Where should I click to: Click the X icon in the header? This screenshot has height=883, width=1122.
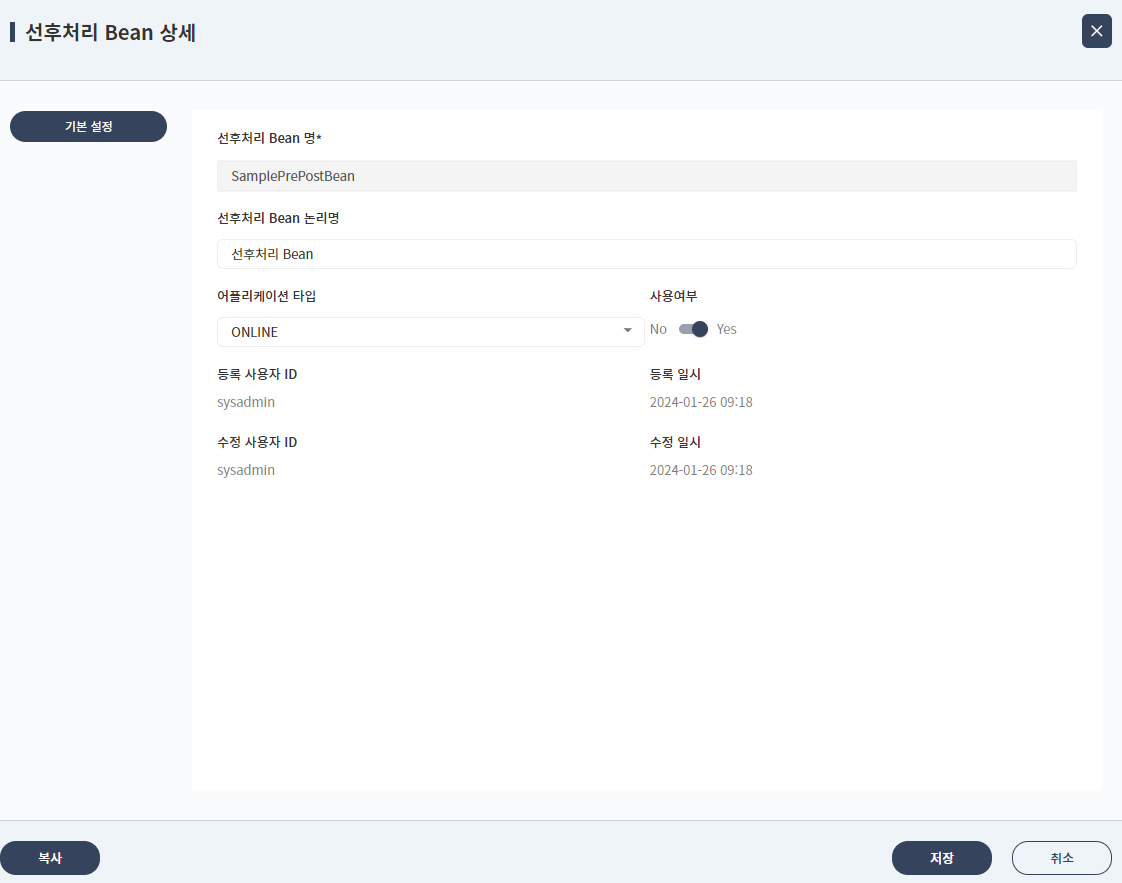point(1096,31)
